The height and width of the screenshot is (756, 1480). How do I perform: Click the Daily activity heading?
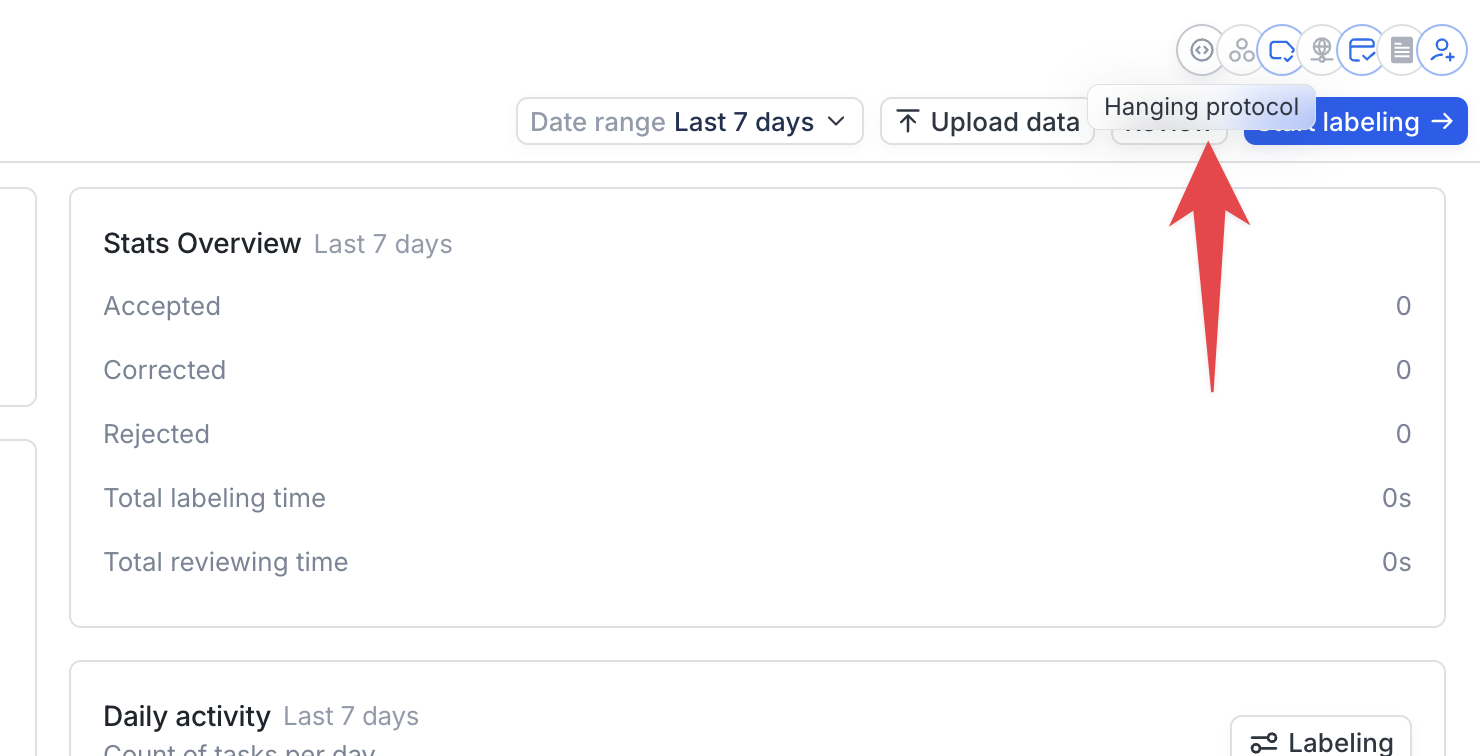point(187,716)
